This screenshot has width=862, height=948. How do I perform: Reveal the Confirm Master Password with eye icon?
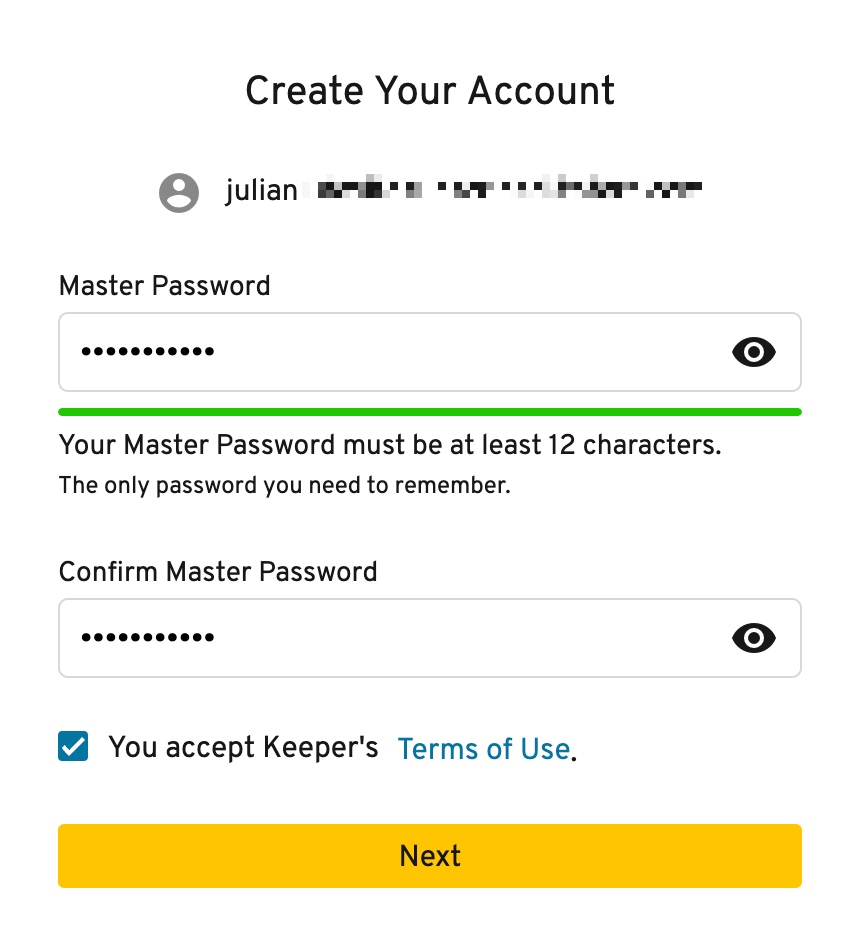(x=753, y=638)
